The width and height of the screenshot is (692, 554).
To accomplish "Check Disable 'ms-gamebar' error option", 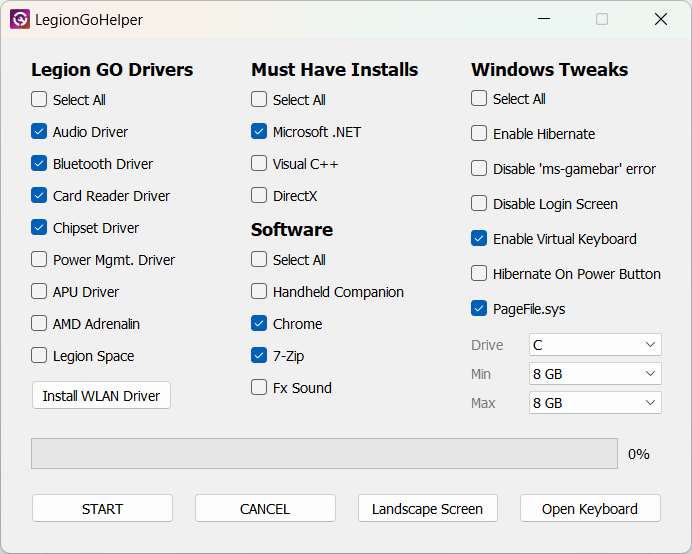I will pyautogui.click(x=479, y=168).
